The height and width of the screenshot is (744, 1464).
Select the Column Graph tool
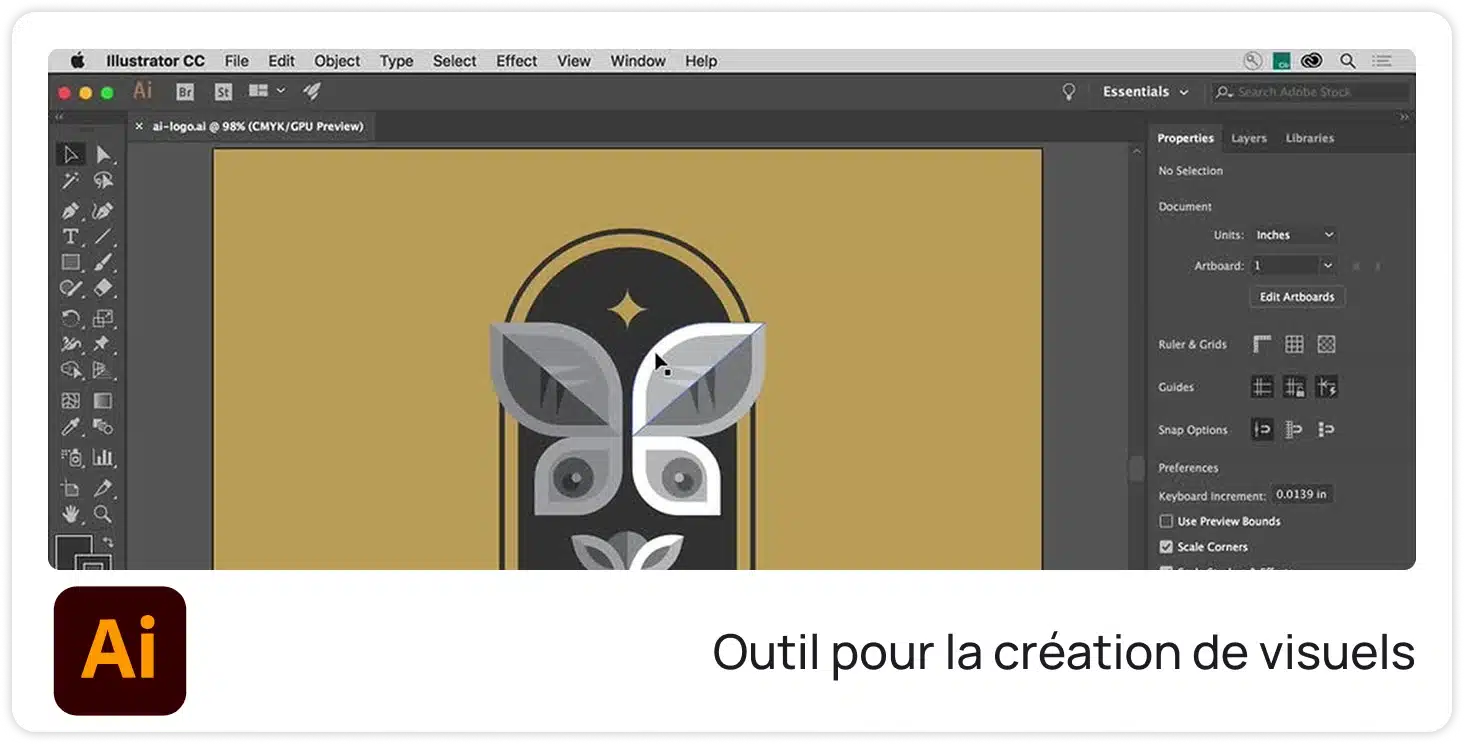(x=103, y=457)
